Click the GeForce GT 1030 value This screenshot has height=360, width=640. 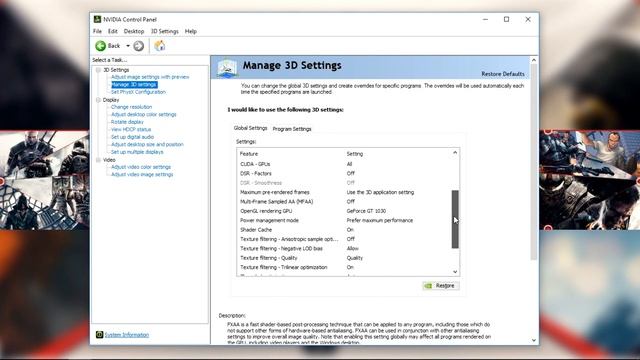(x=366, y=211)
